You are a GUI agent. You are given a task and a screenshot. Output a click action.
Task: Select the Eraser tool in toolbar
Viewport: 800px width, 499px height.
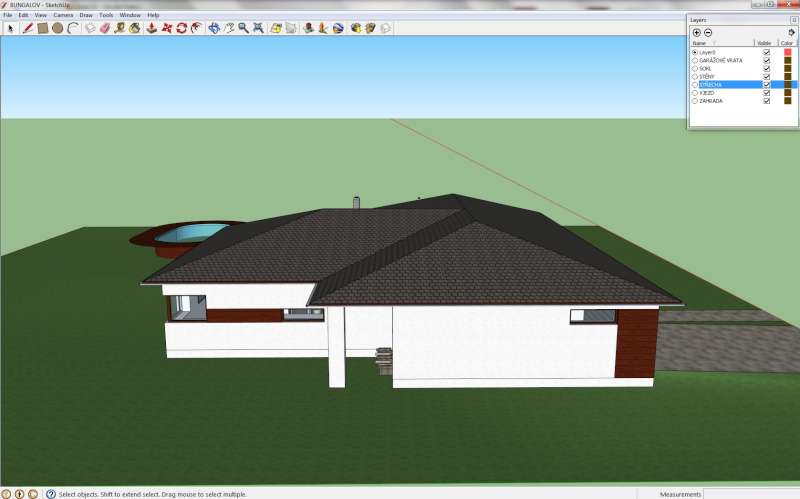[x=103, y=28]
